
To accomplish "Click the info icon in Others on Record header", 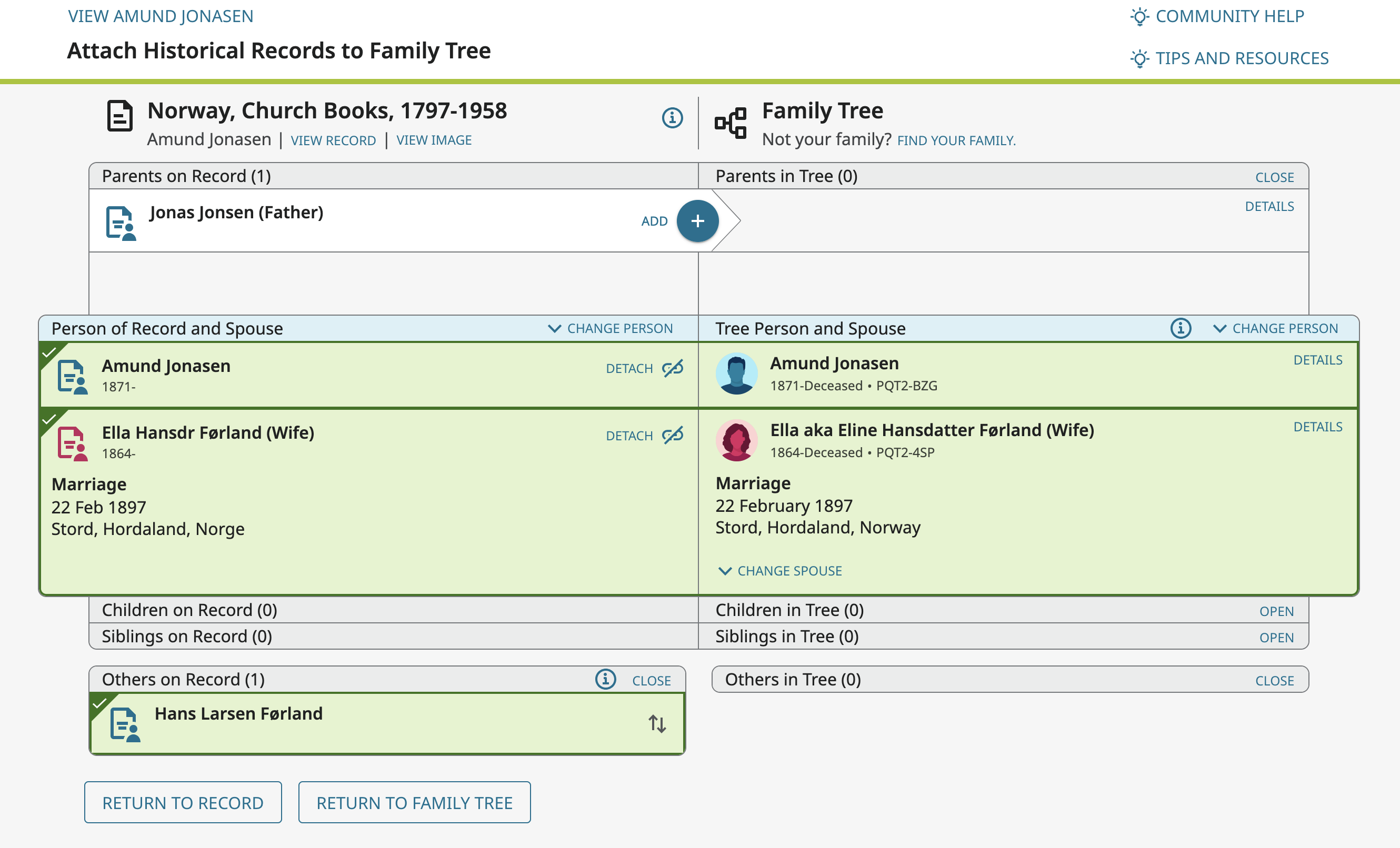I will tap(605, 679).
